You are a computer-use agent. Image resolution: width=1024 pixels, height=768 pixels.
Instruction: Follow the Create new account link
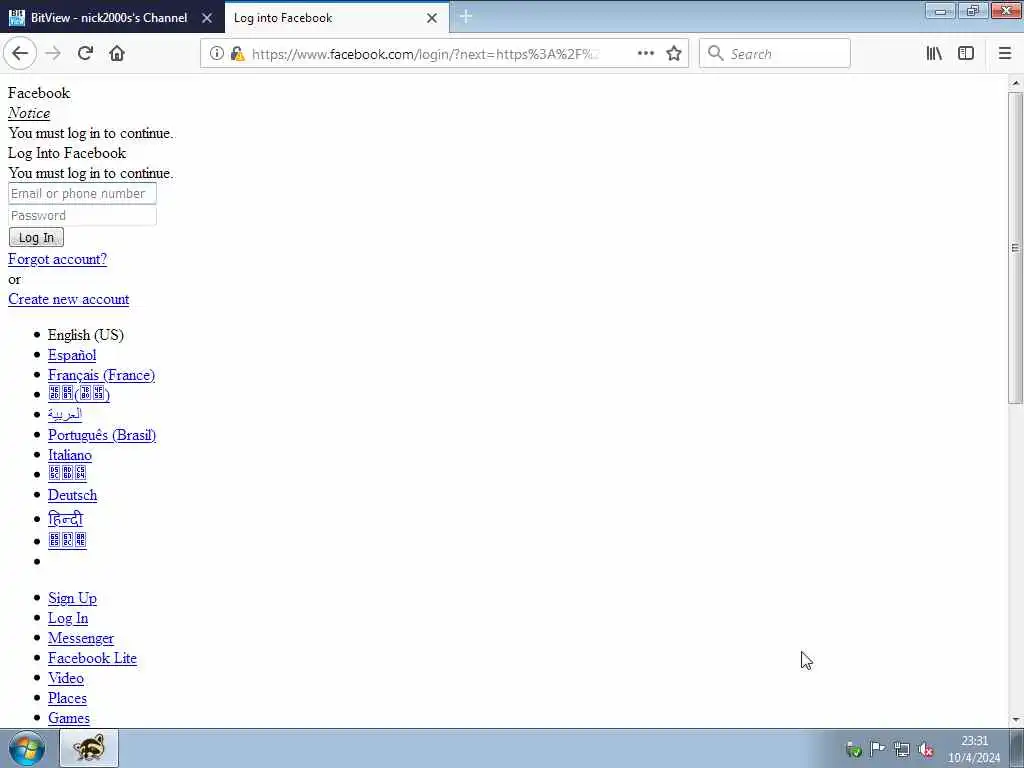click(x=69, y=299)
